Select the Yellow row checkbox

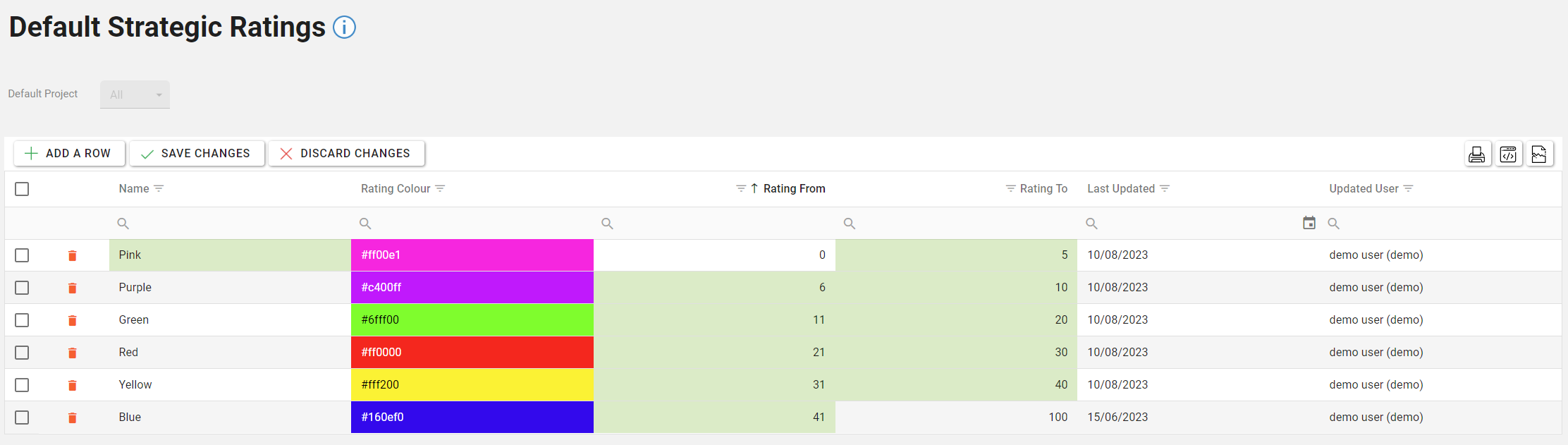(x=22, y=385)
